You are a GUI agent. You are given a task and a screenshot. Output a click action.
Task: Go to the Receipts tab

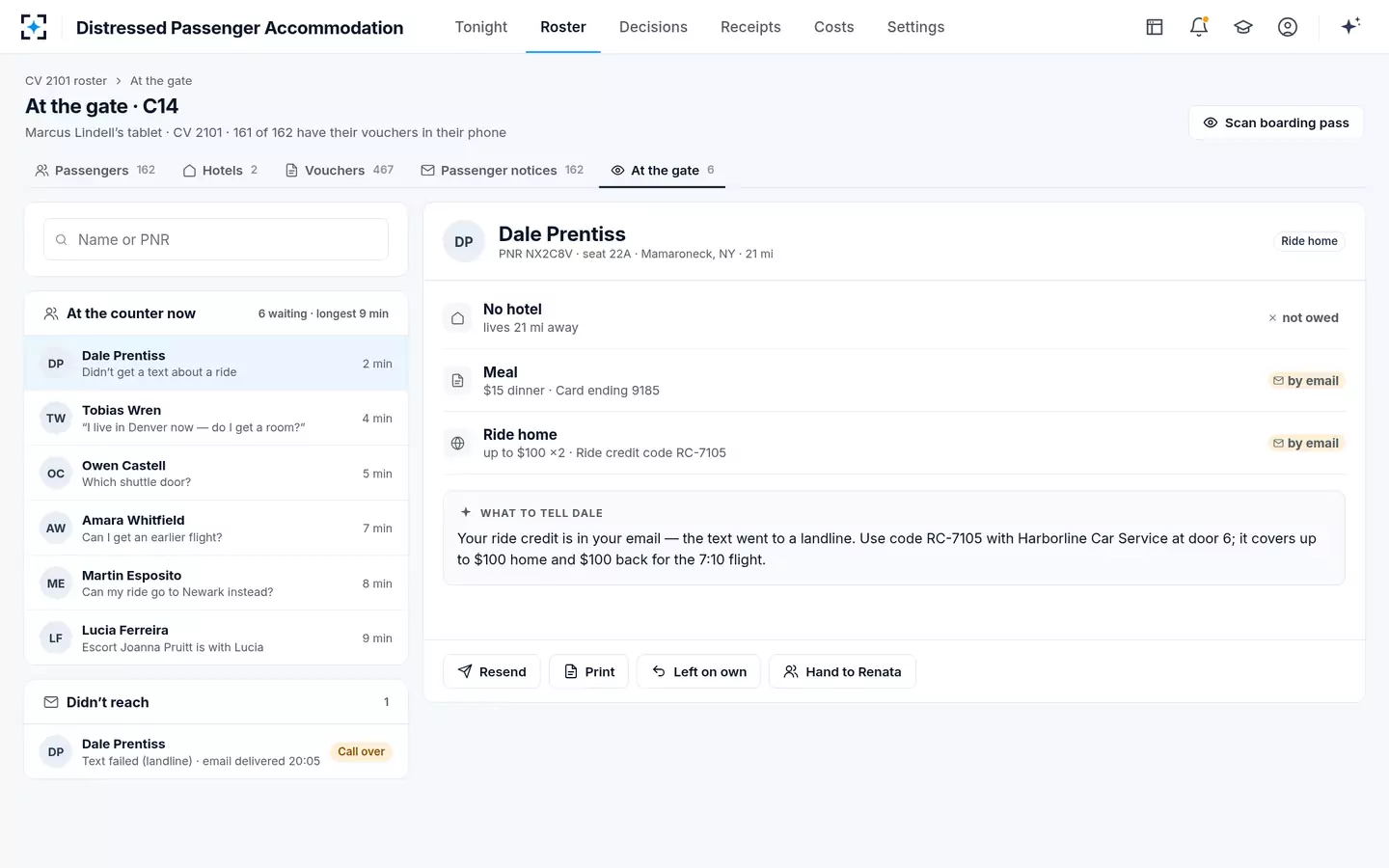point(750,27)
